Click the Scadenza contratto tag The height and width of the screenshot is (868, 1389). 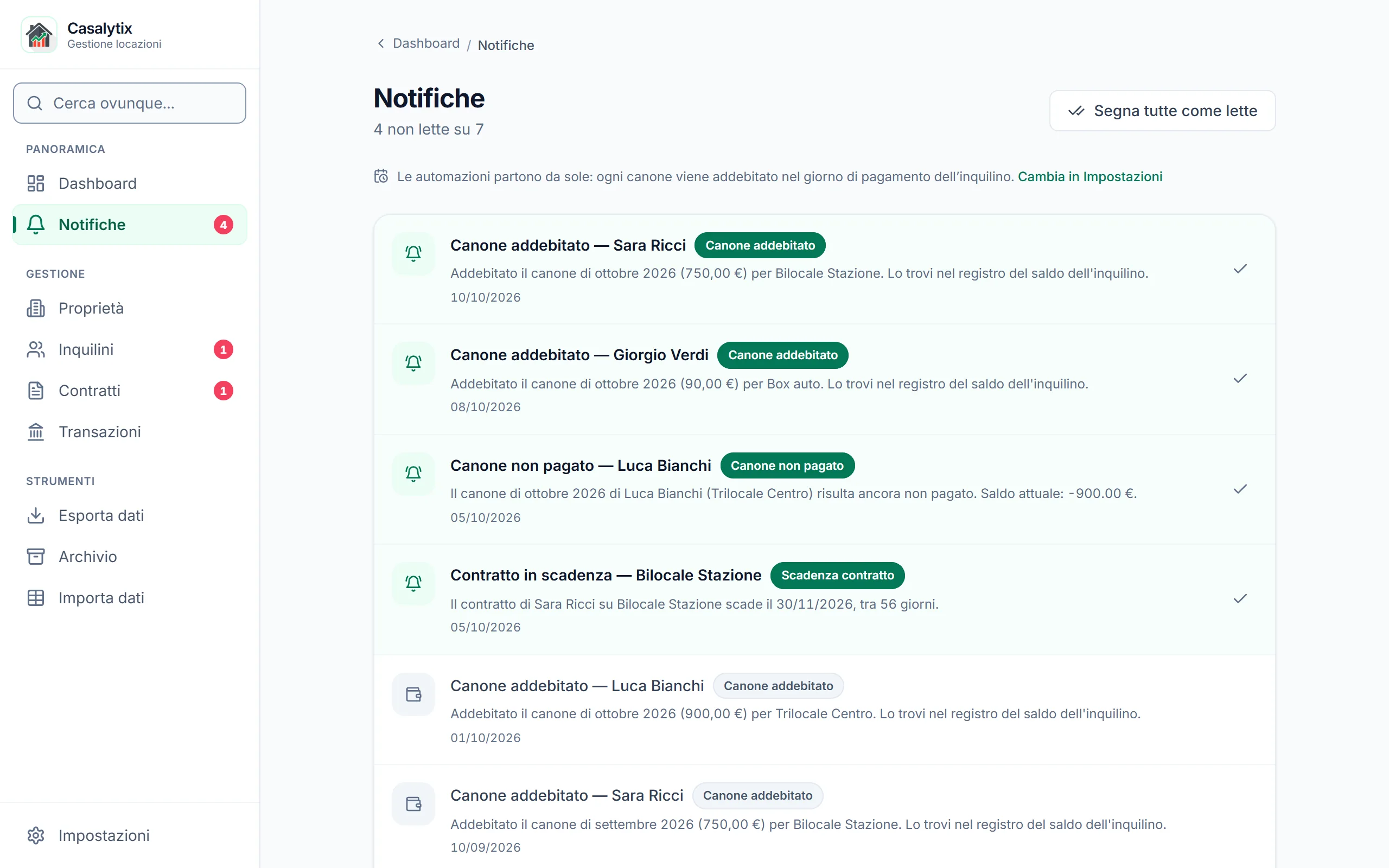coord(837,575)
